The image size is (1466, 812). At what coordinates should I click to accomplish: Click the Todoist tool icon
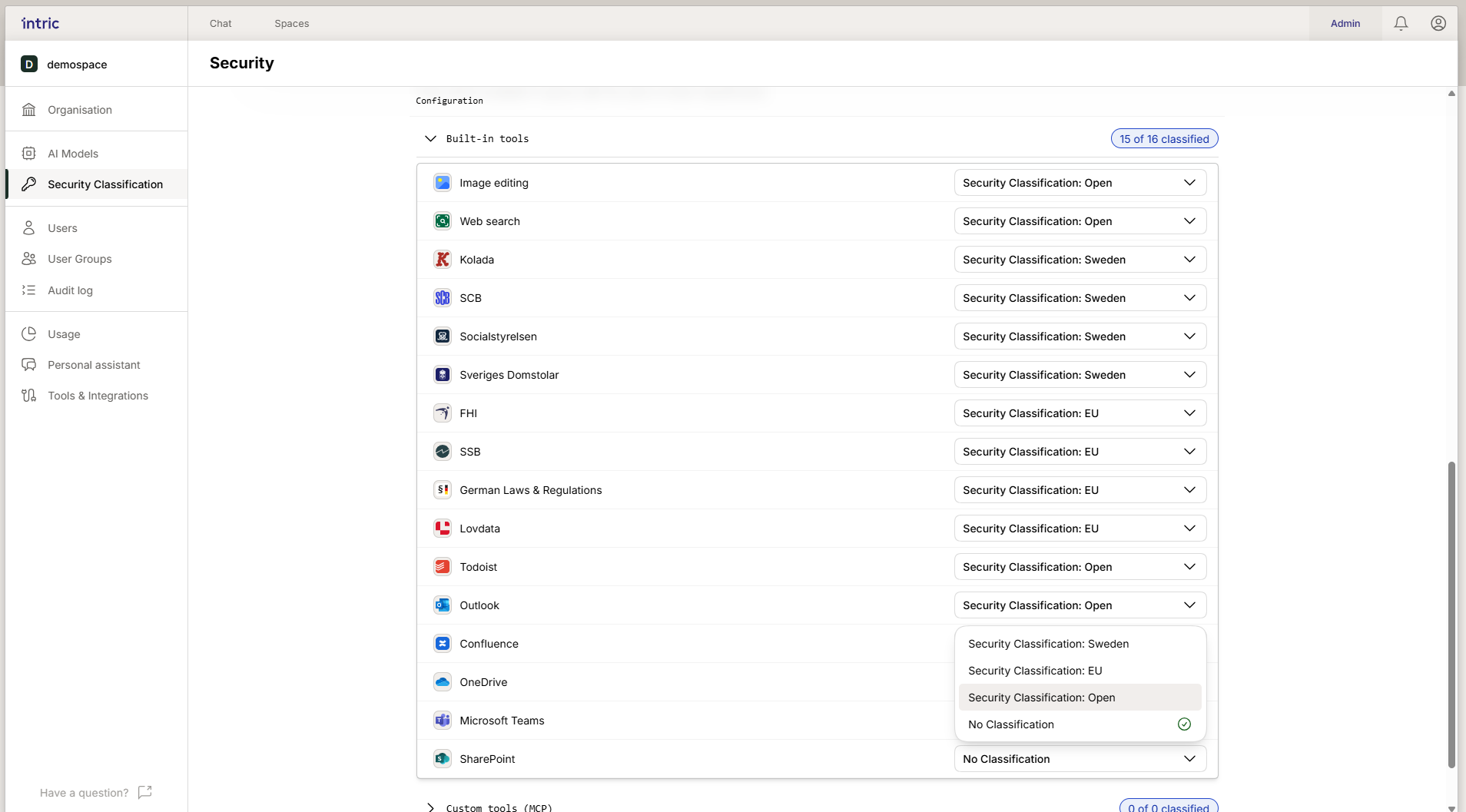(443, 567)
